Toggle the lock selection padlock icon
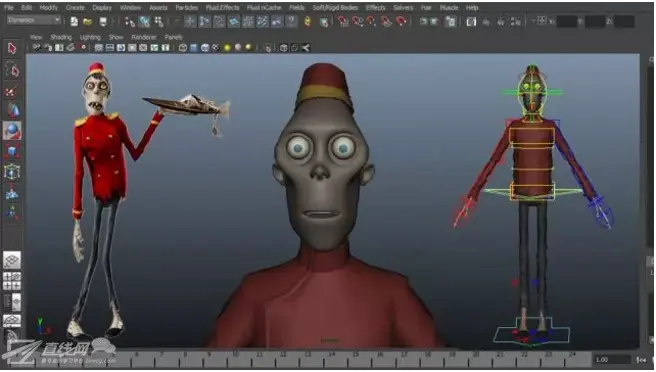Viewport: 656px width, 372px height. 308,21
